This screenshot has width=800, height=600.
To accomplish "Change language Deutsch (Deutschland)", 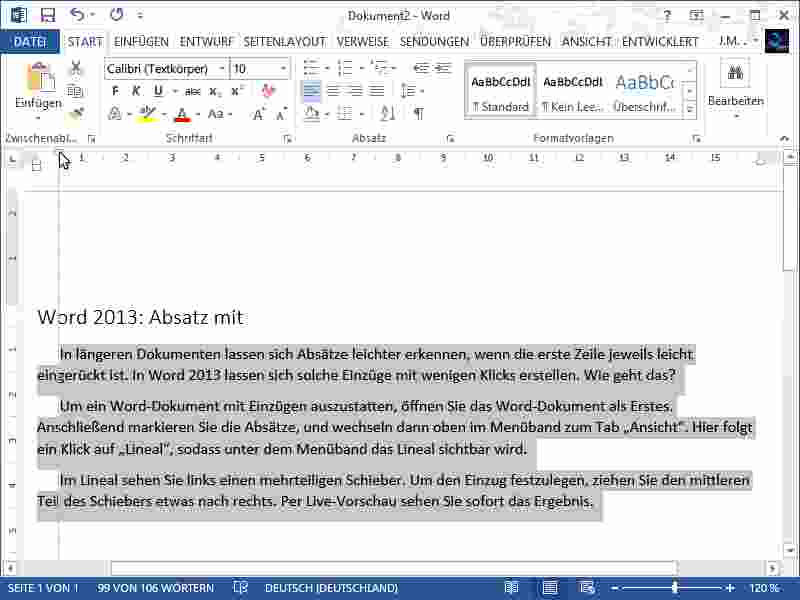I will (x=331, y=588).
